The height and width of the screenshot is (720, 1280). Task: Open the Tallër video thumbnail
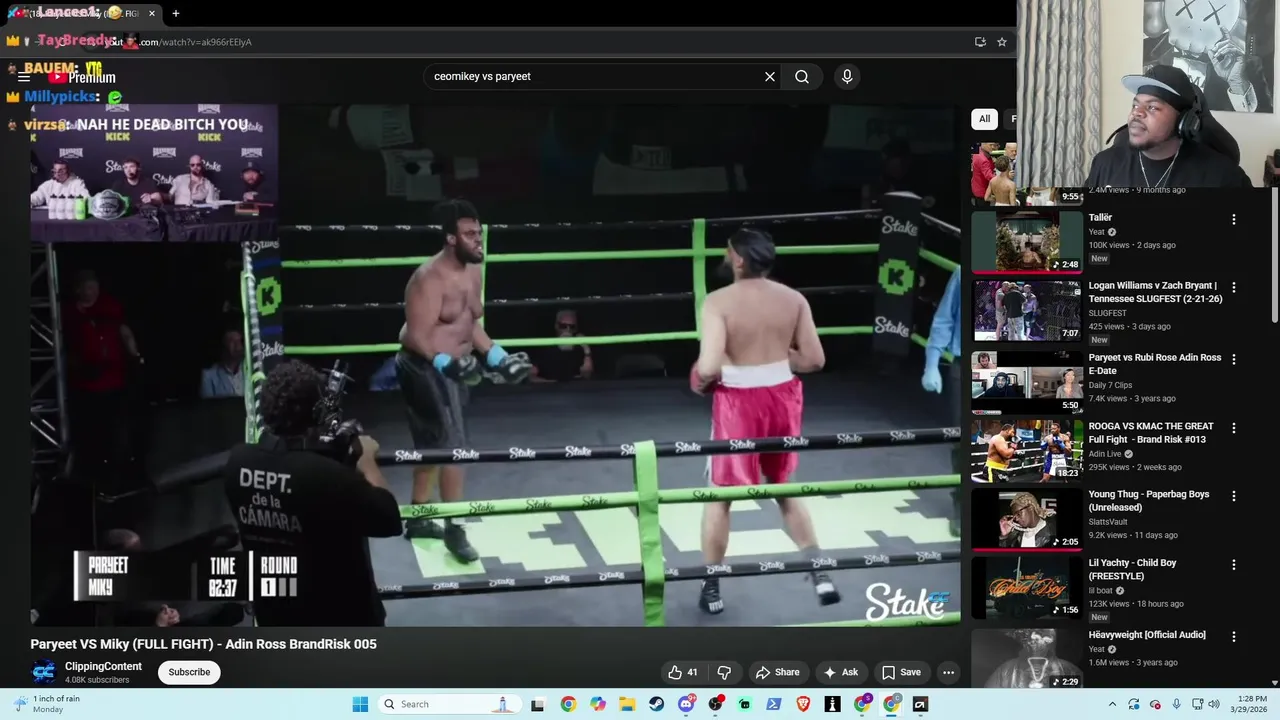point(1027,242)
